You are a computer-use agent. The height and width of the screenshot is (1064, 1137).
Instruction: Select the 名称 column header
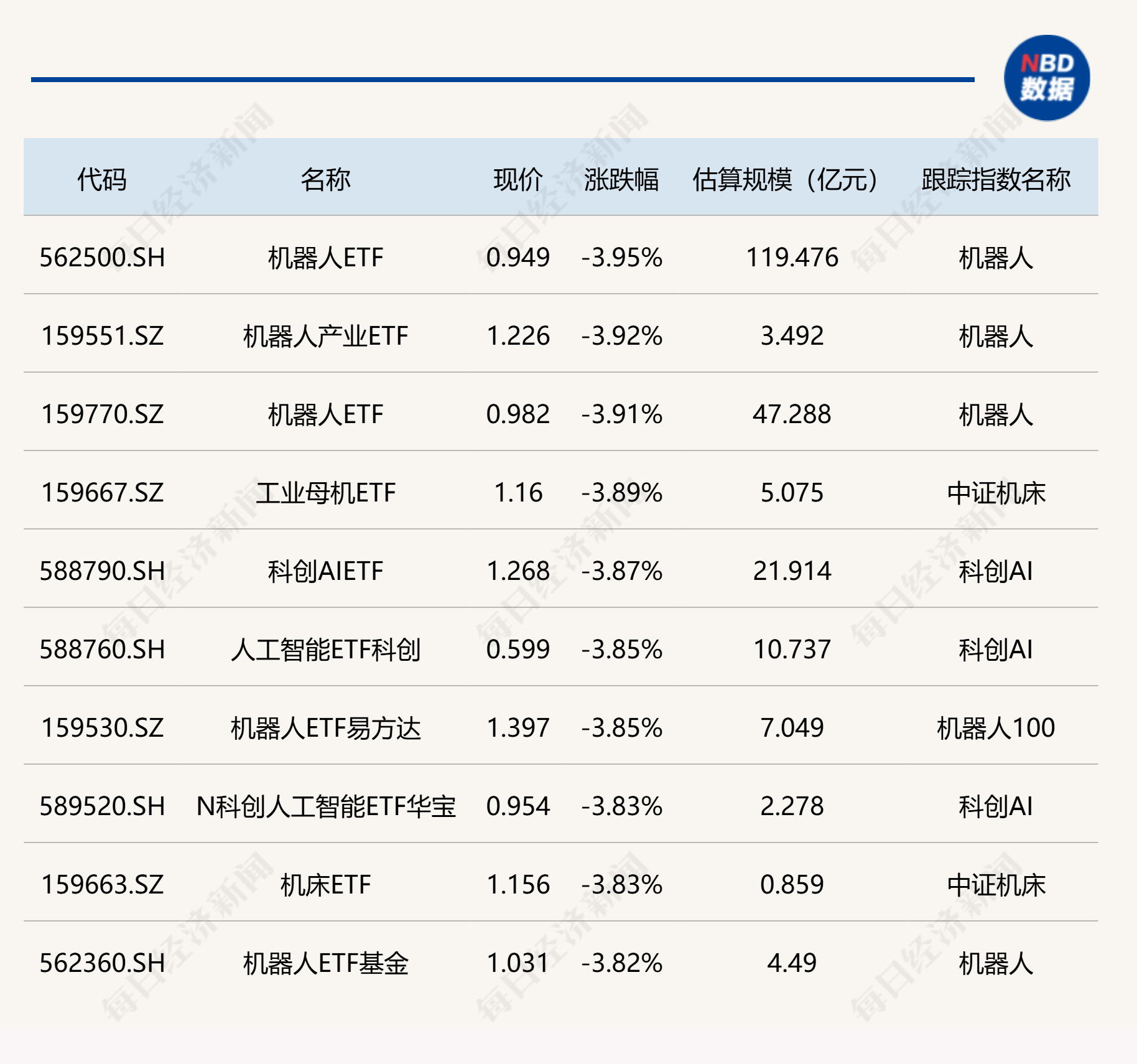point(325,180)
